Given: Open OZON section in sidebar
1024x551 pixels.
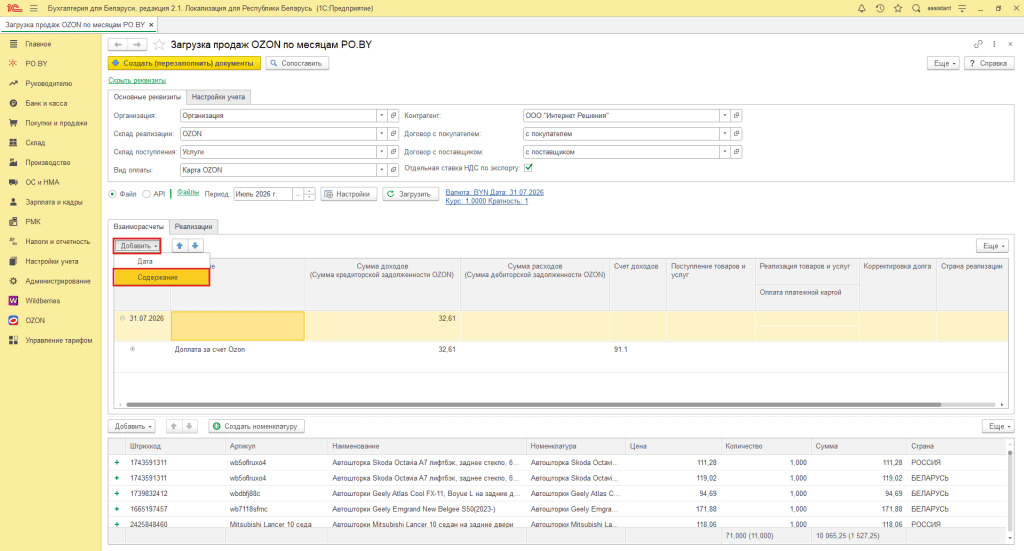Looking at the screenshot, I should [35, 321].
